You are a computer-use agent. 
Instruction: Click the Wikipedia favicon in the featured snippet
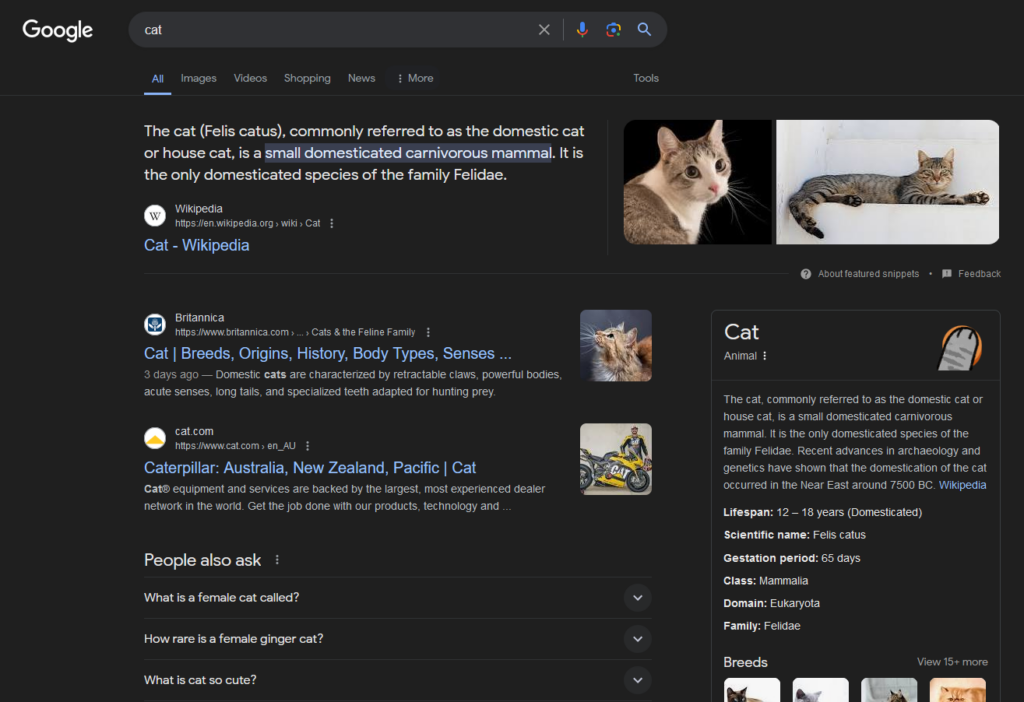click(155, 215)
